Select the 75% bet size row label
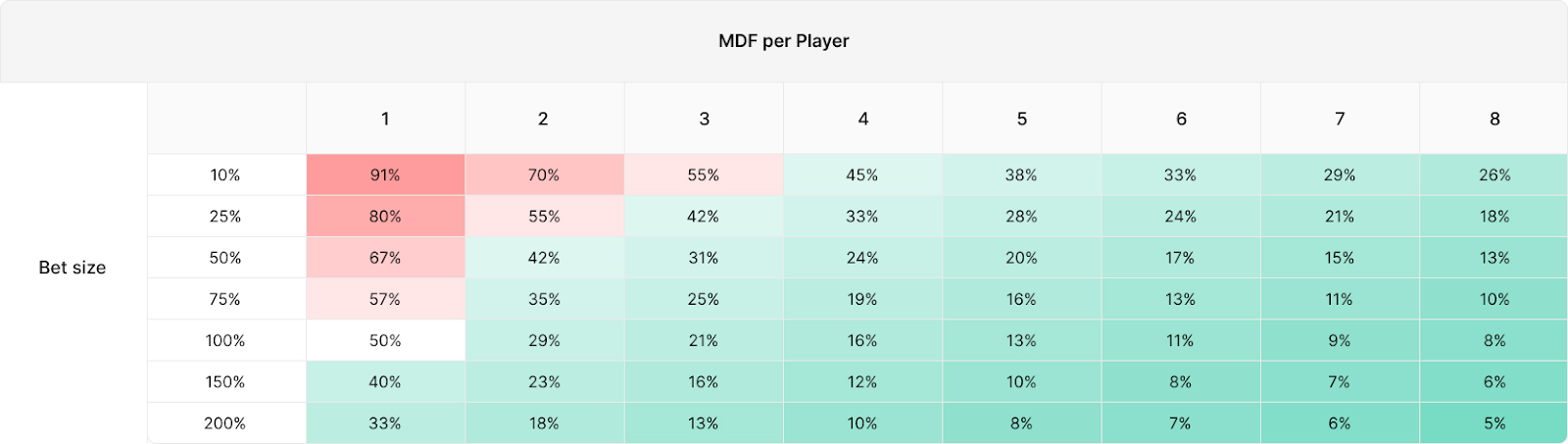Screen dimensions: 1568x444 [225, 300]
